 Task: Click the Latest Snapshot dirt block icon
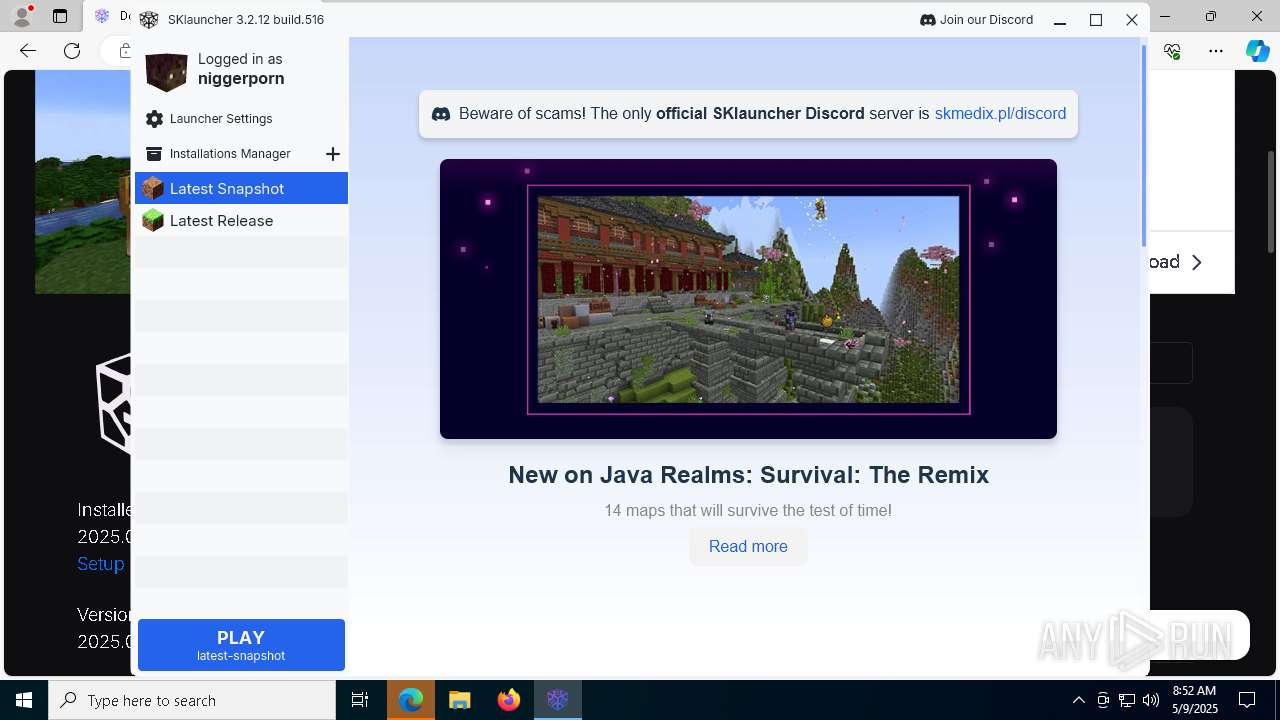153,188
